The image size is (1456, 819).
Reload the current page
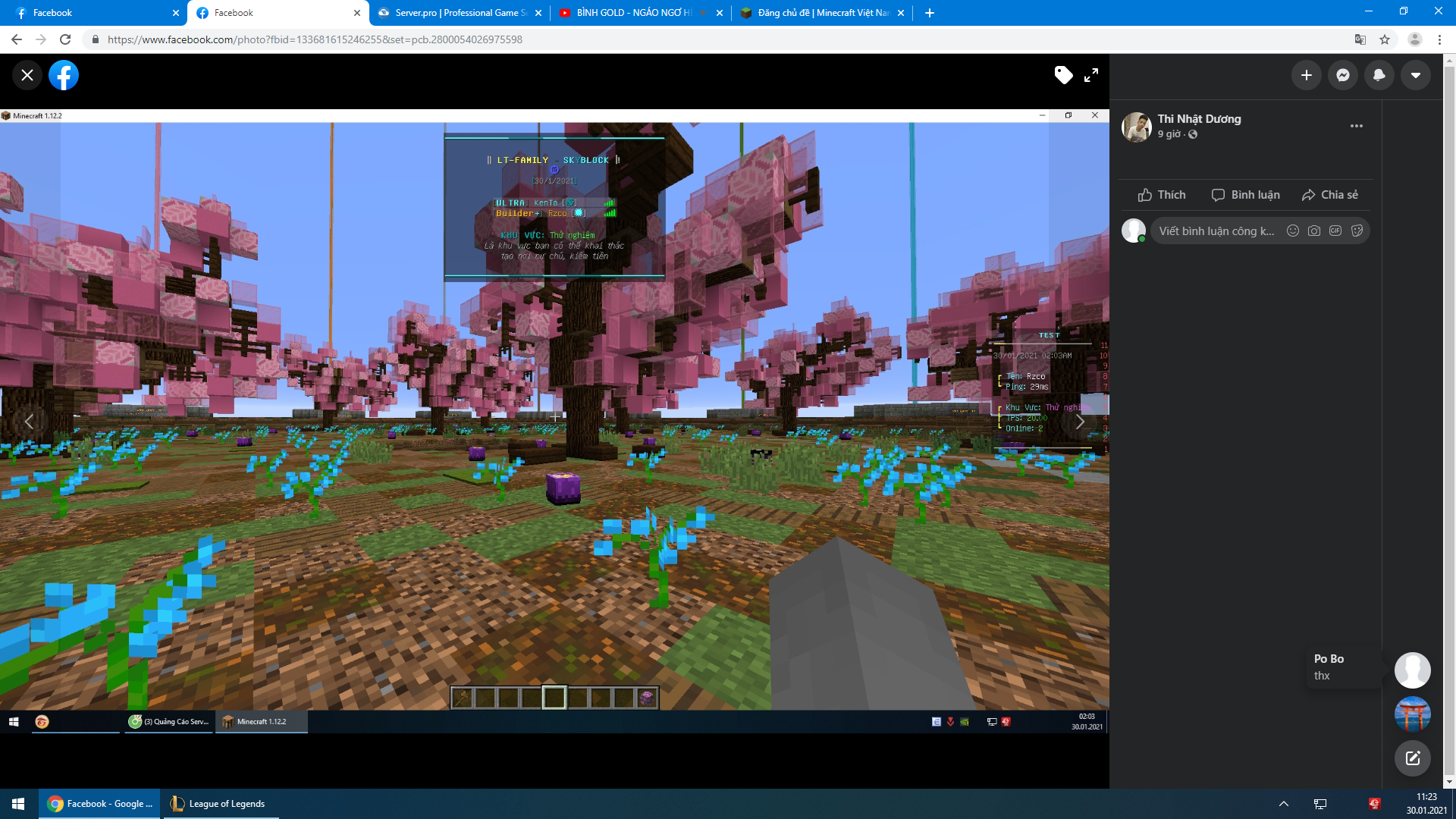tap(65, 39)
